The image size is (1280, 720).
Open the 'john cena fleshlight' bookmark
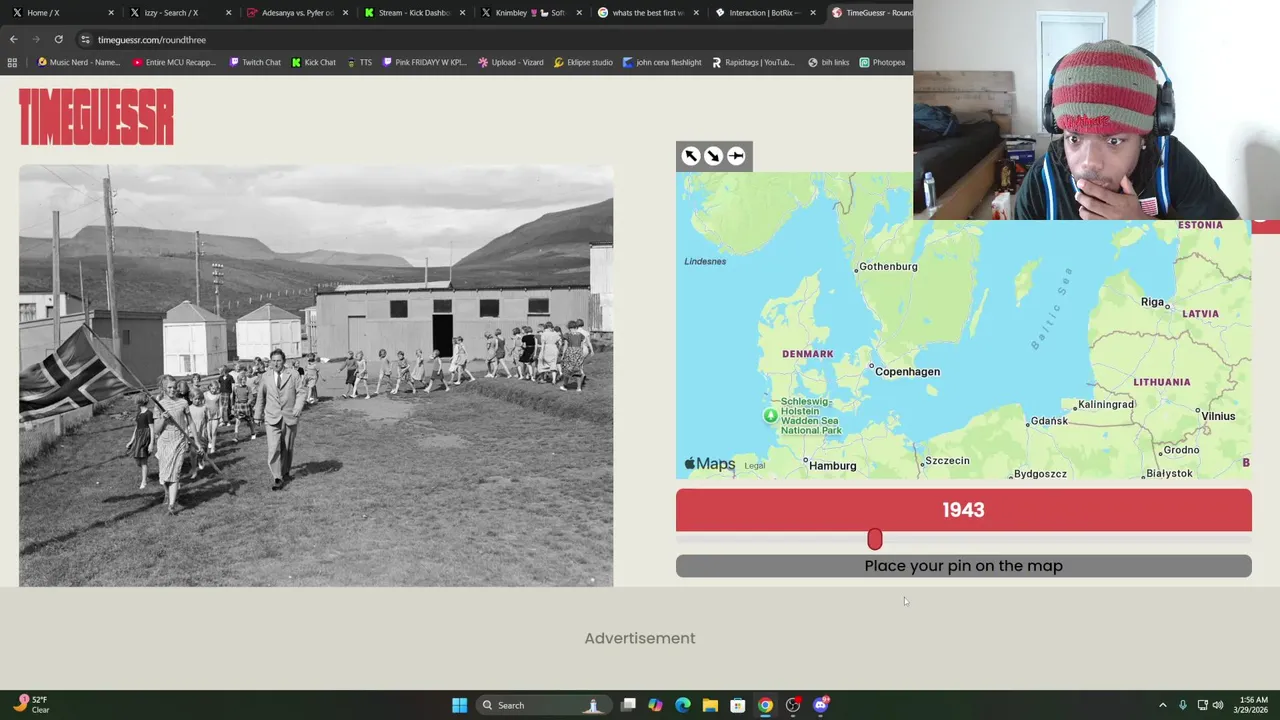tap(662, 62)
